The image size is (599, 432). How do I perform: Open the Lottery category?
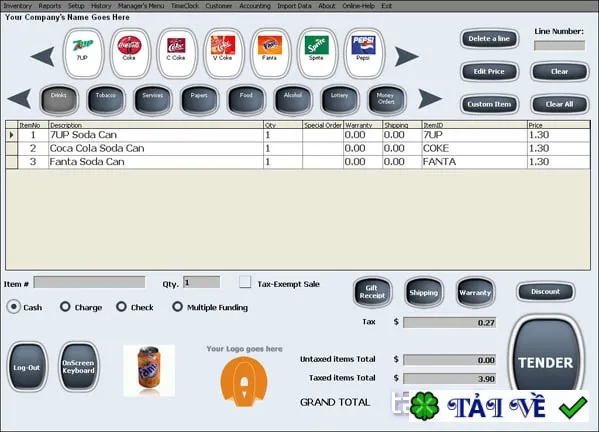tap(340, 100)
